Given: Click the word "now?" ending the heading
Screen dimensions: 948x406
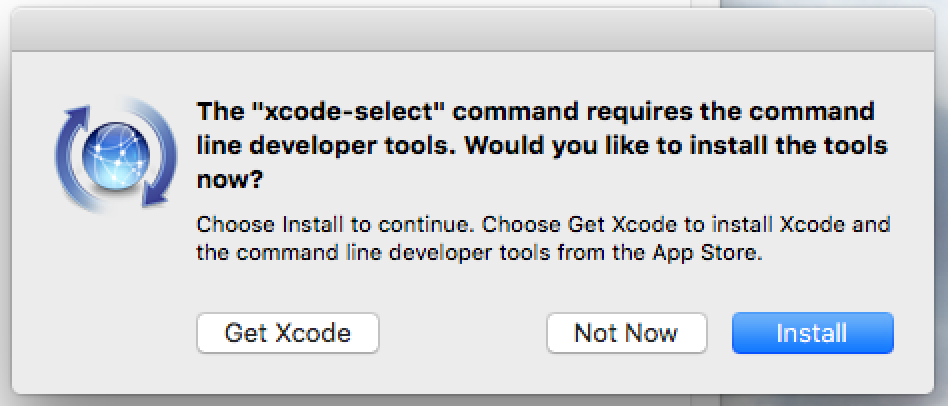Looking at the screenshot, I should pos(230,181).
